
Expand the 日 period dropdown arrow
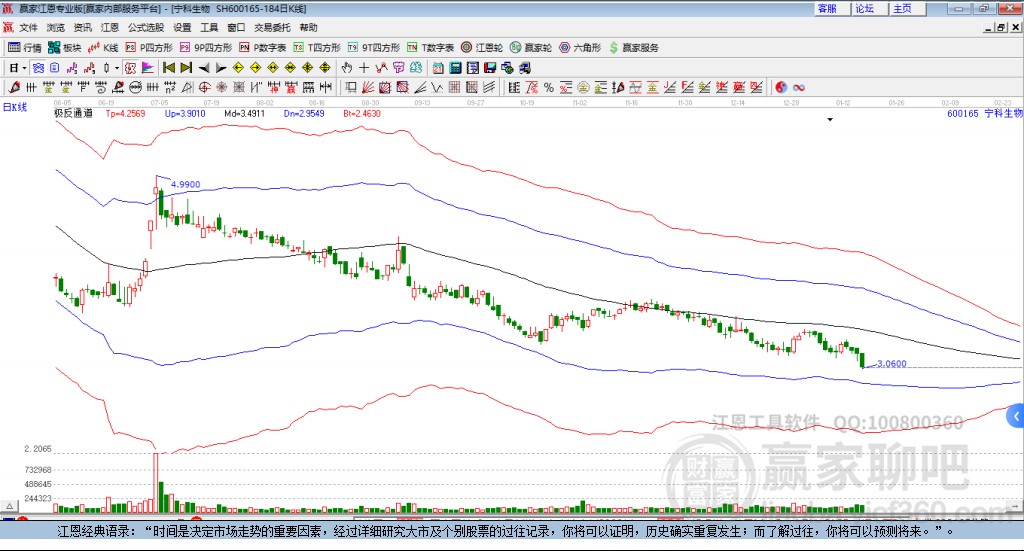pos(24,68)
